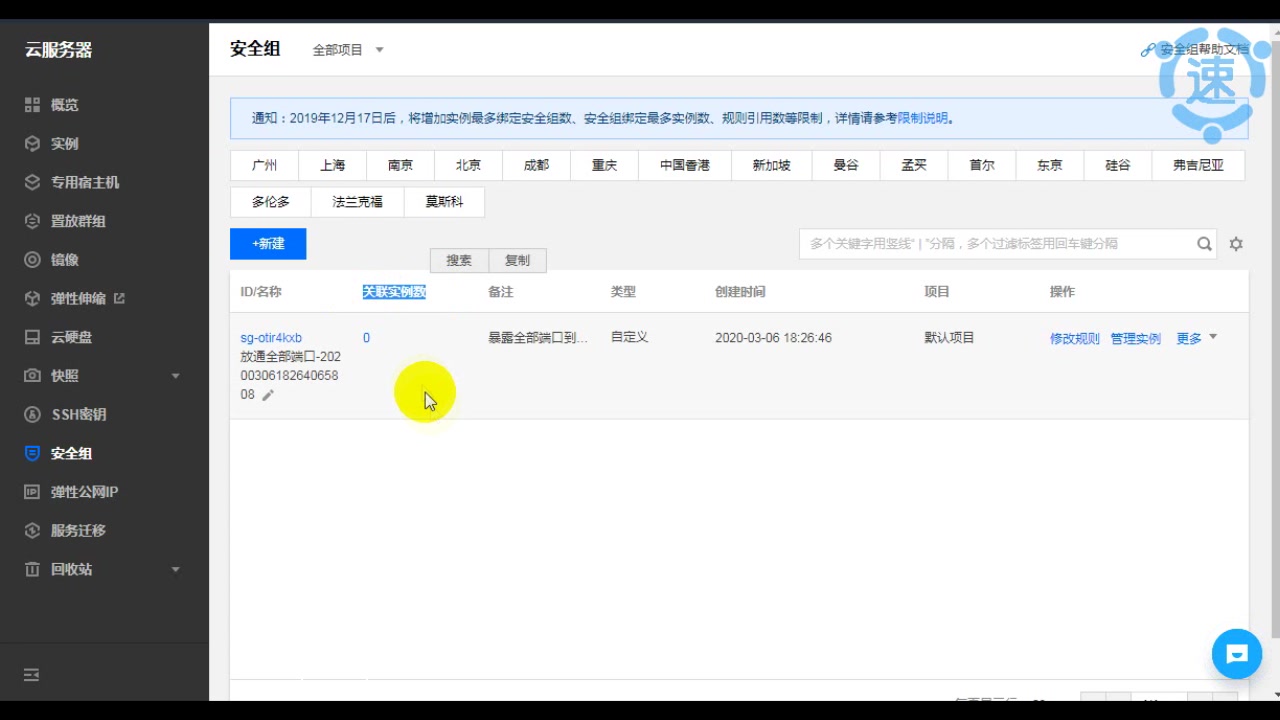
Task: Switch to 中国香港 region
Action: [x=685, y=166]
